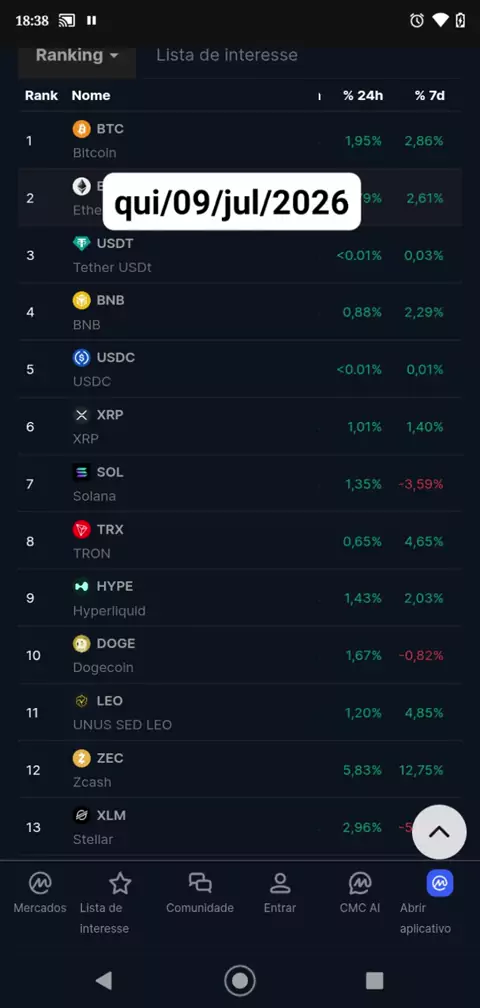Go to Mercados in bottom navigation
Viewport: 480px width, 1008px height.
click(40, 894)
